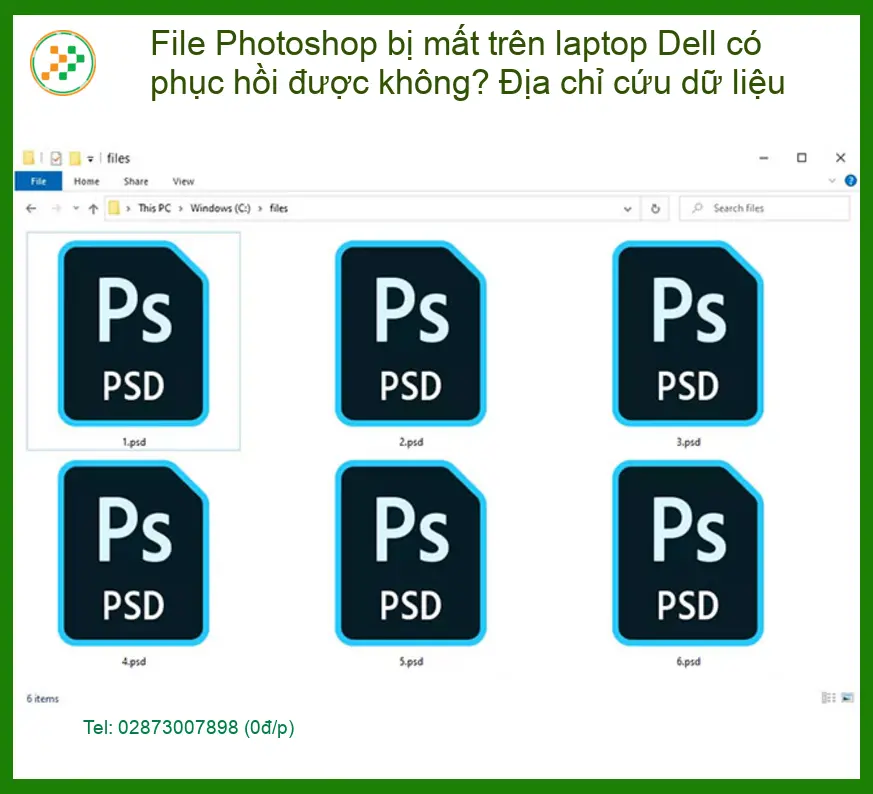This screenshot has height=794, width=873.
Task: Click the 1.psd file name label
Action: [x=134, y=442]
